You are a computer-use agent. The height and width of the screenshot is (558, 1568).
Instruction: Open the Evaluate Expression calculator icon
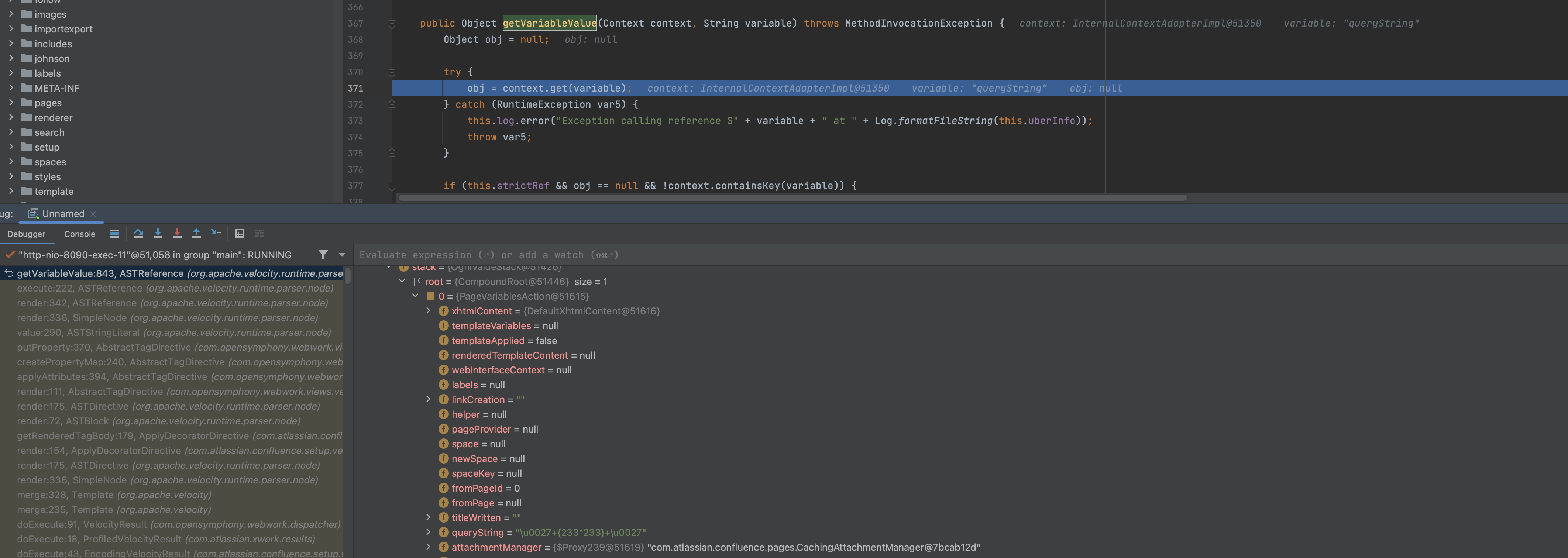click(x=240, y=234)
